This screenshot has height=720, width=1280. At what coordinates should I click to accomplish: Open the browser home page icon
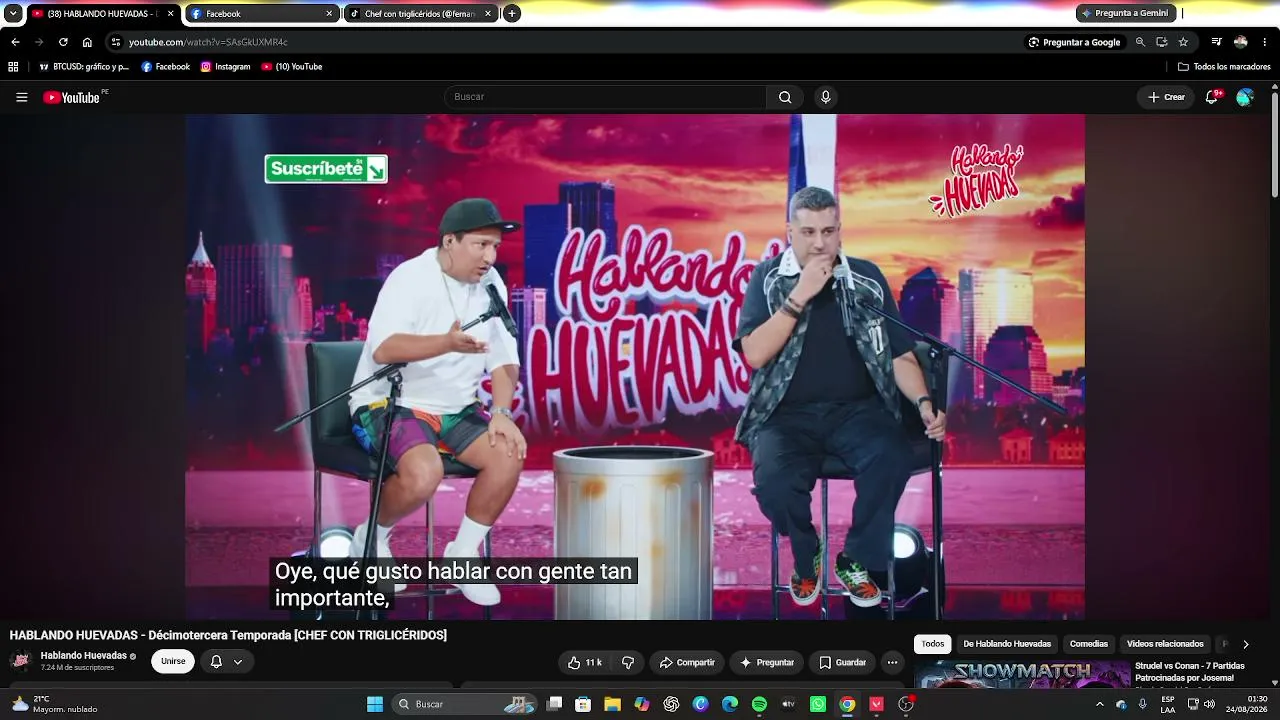coord(87,42)
